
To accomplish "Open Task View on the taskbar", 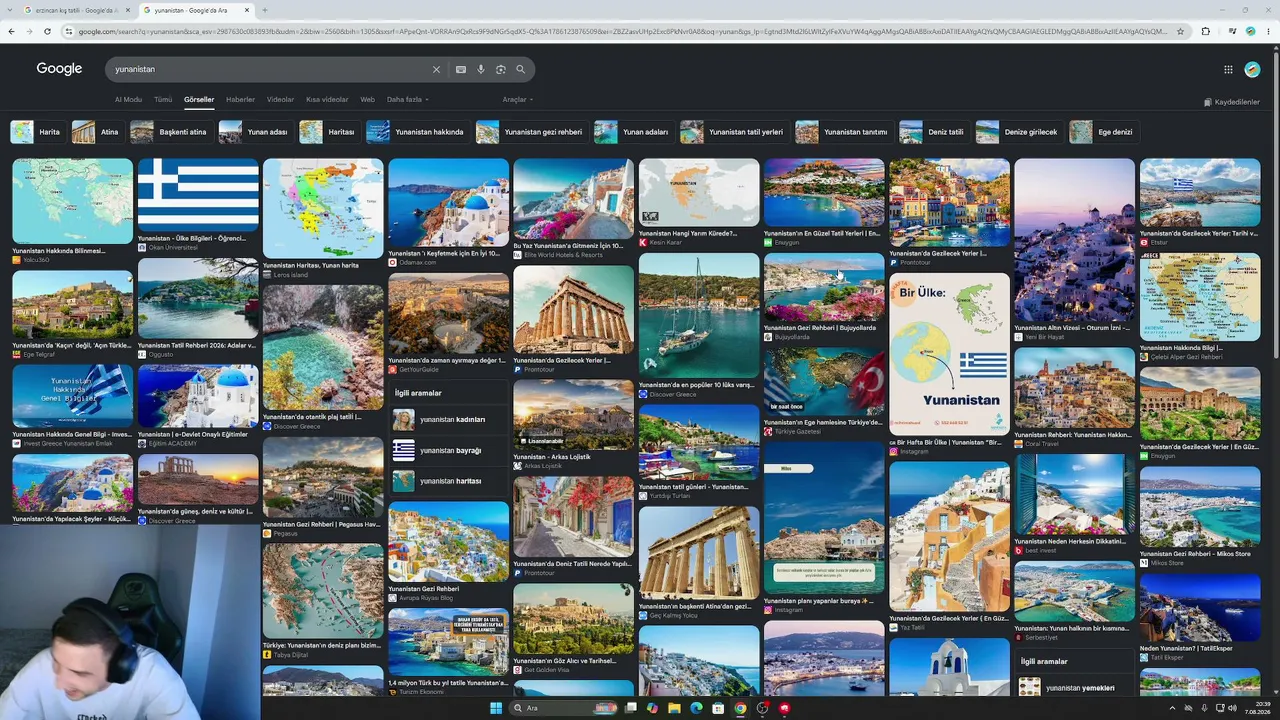I will (x=630, y=708).
